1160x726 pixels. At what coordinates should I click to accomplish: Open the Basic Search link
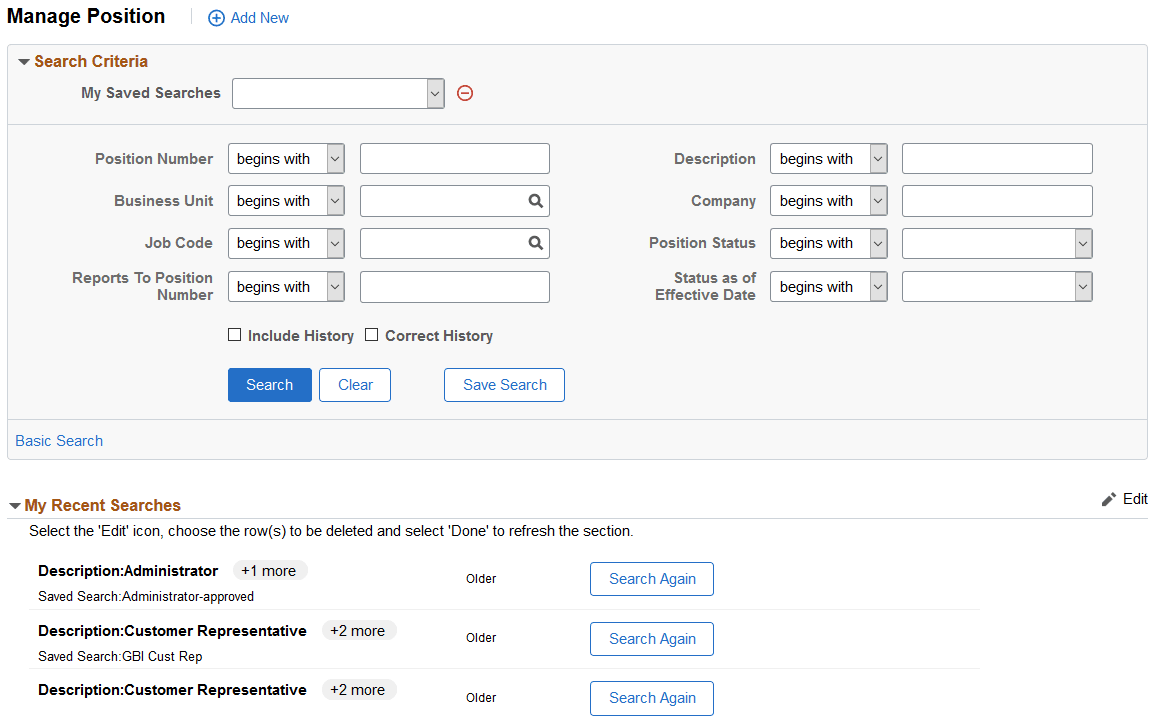[58, 440]
